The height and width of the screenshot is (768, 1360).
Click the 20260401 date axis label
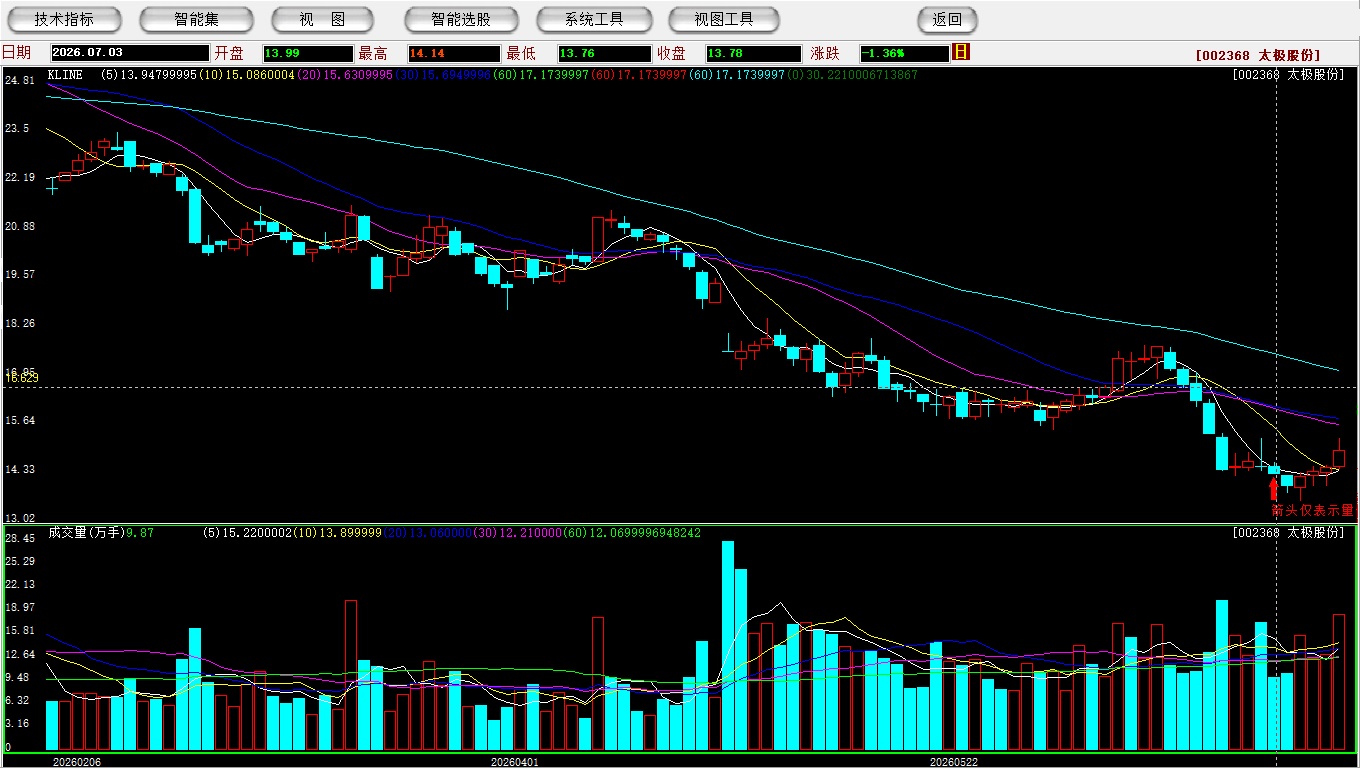(515, 762)
